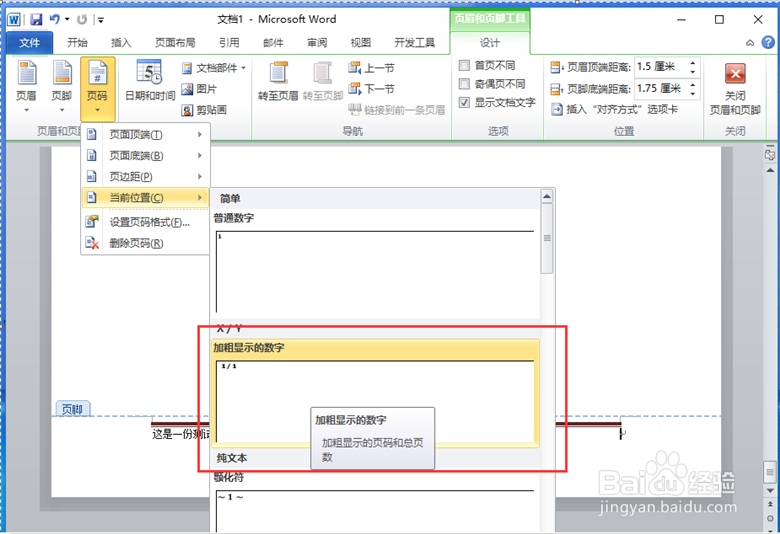Screen dimensions: 780x534
Task: Click the document scrollbar up arrow
Action: [x=770, y=170]
